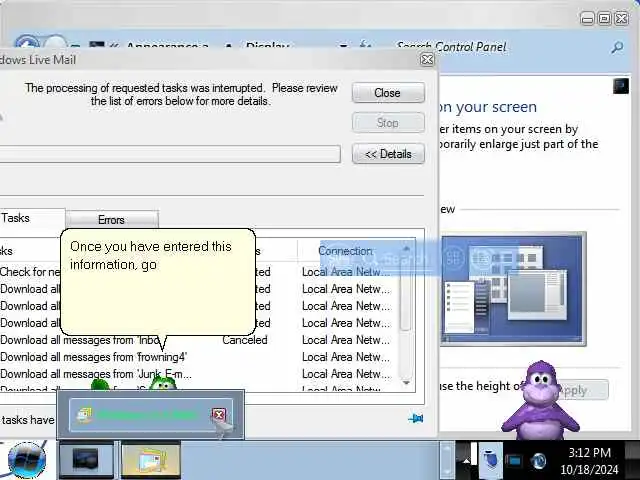Switch to the Errors tab
The width and height of the screenshot is (640, 480).
tap(111, 220)
